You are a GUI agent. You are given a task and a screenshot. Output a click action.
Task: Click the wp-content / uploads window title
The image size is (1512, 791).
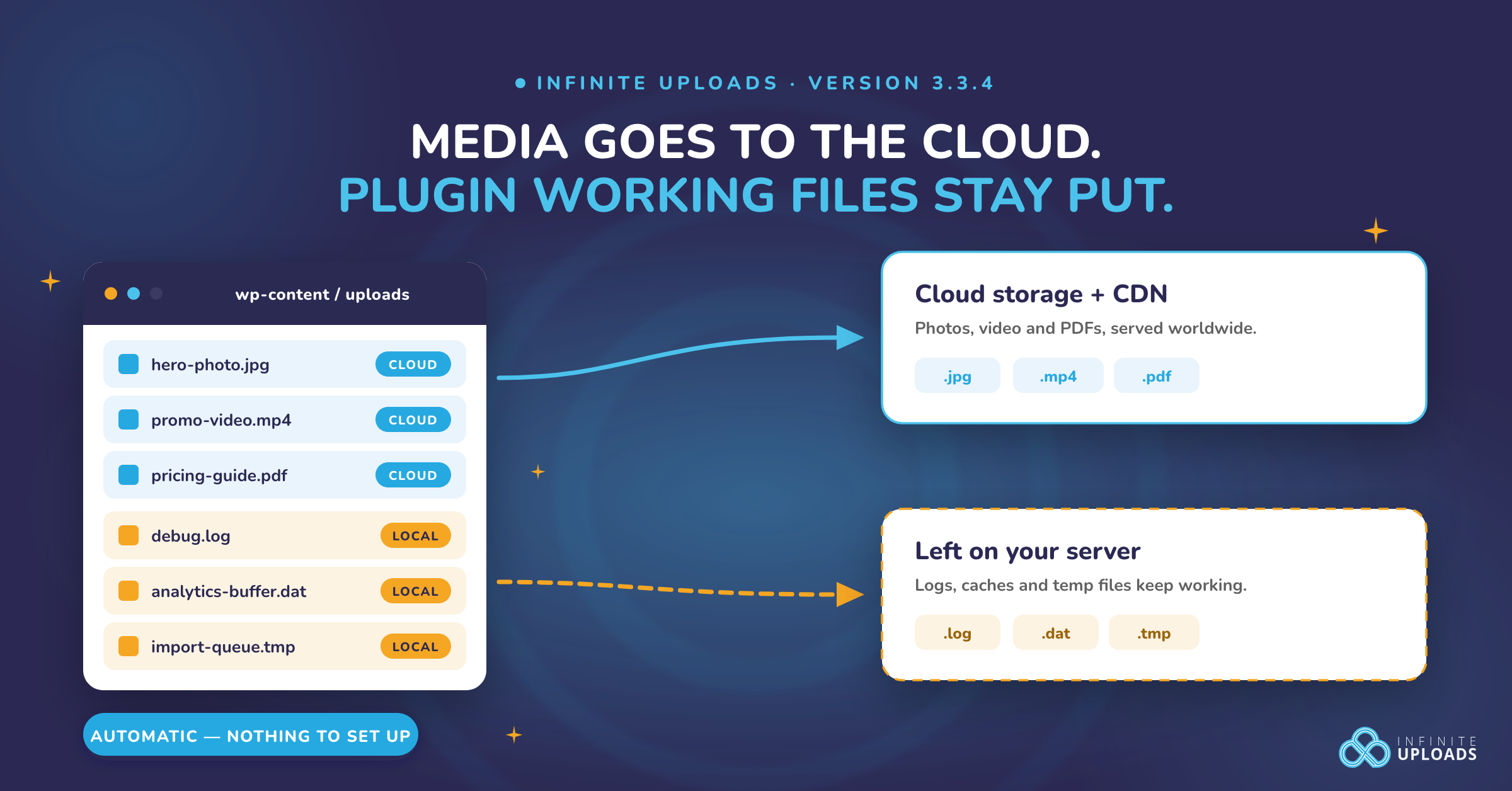(x=322, y=294)
